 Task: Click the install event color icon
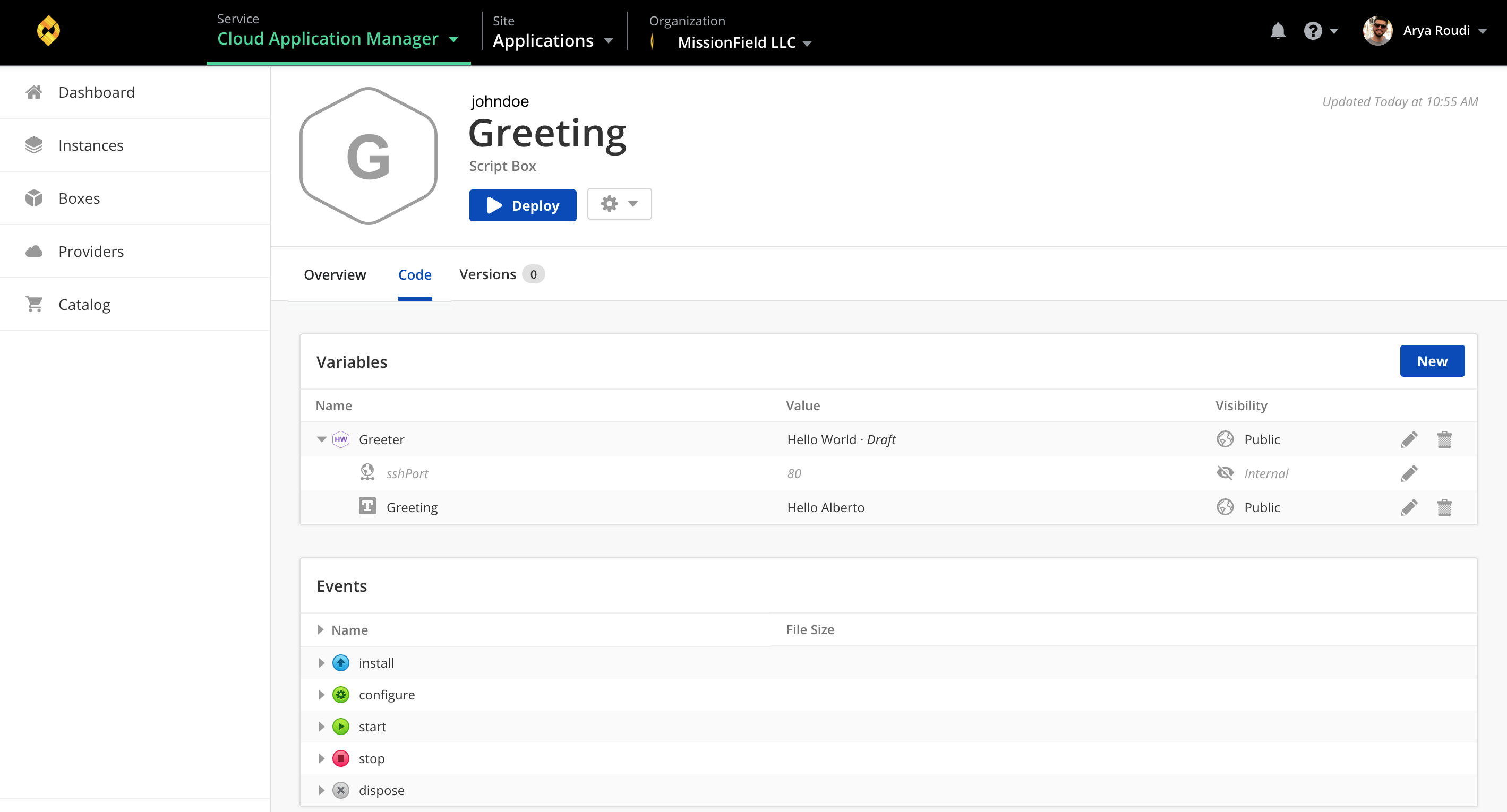[341, 663]
